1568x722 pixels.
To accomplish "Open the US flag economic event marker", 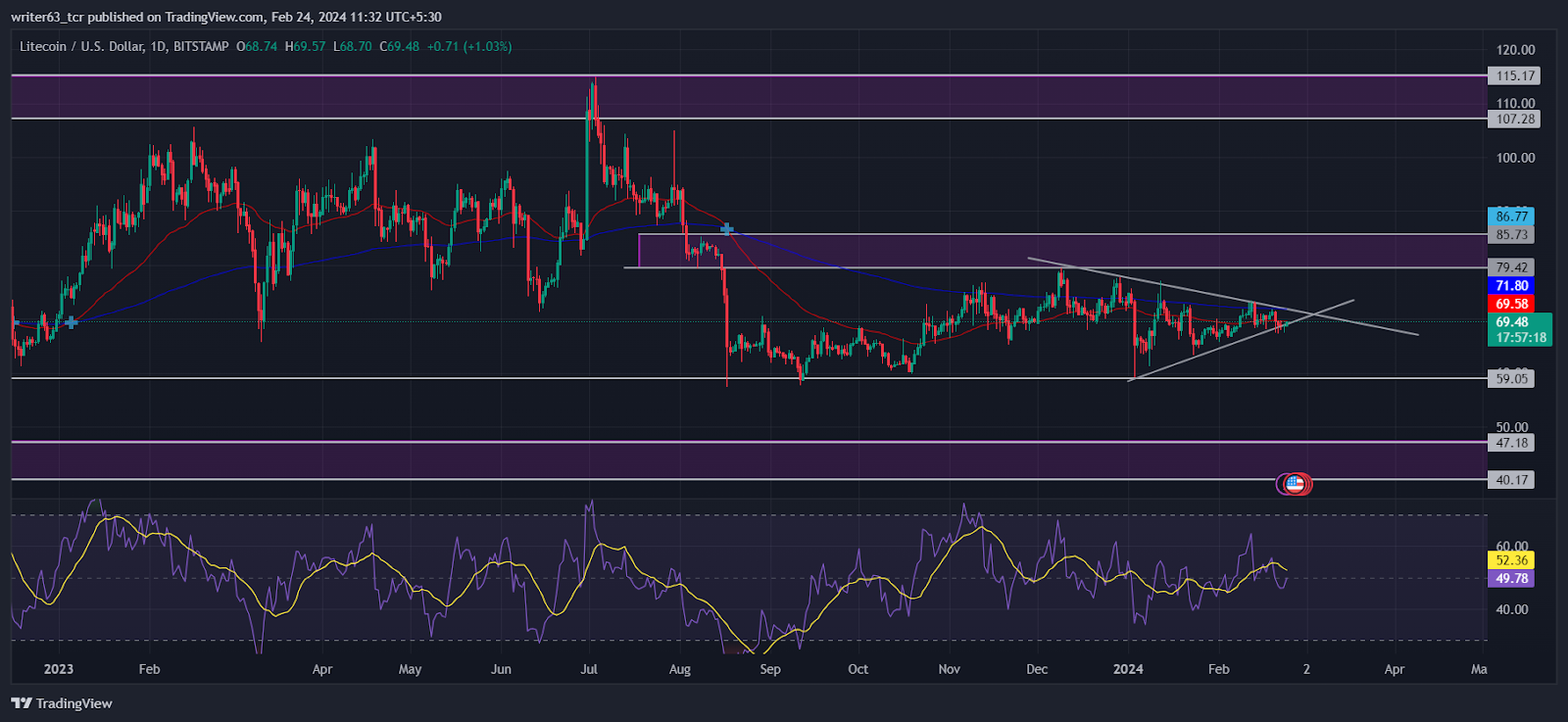I will coord(1295,483).
